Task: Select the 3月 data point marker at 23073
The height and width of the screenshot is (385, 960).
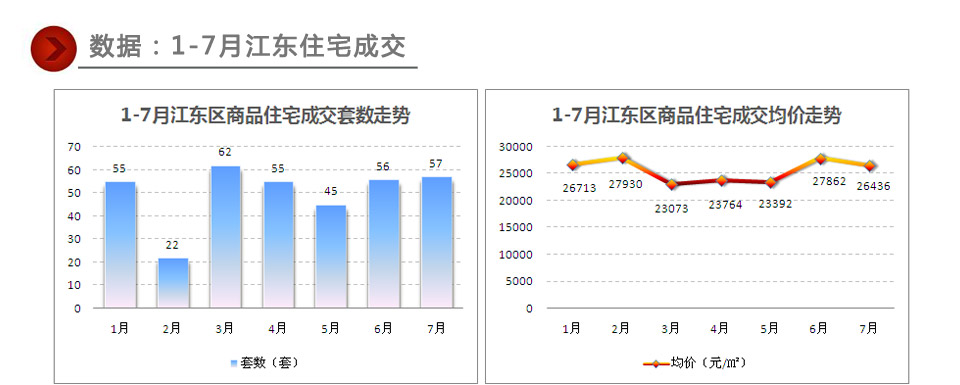Action: [672, 184]
